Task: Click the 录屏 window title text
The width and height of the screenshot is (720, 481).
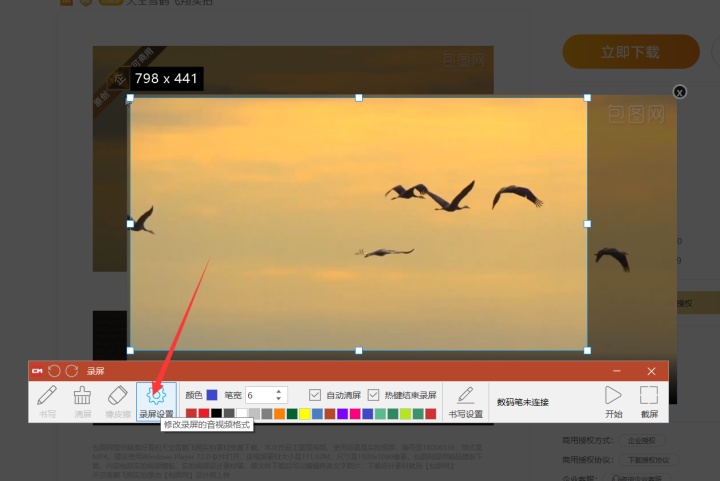Action: 96,371
